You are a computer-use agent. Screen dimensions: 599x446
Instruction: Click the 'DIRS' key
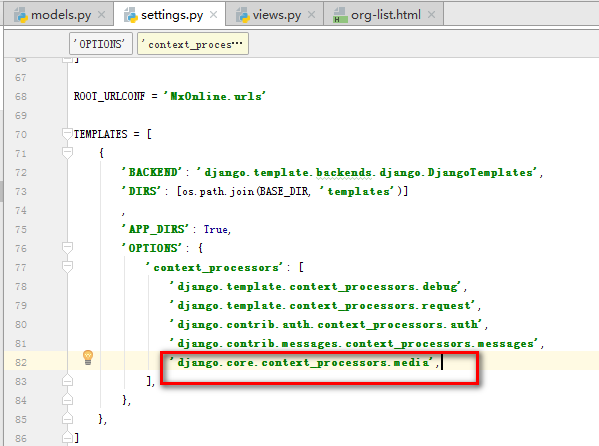point(141,191)
